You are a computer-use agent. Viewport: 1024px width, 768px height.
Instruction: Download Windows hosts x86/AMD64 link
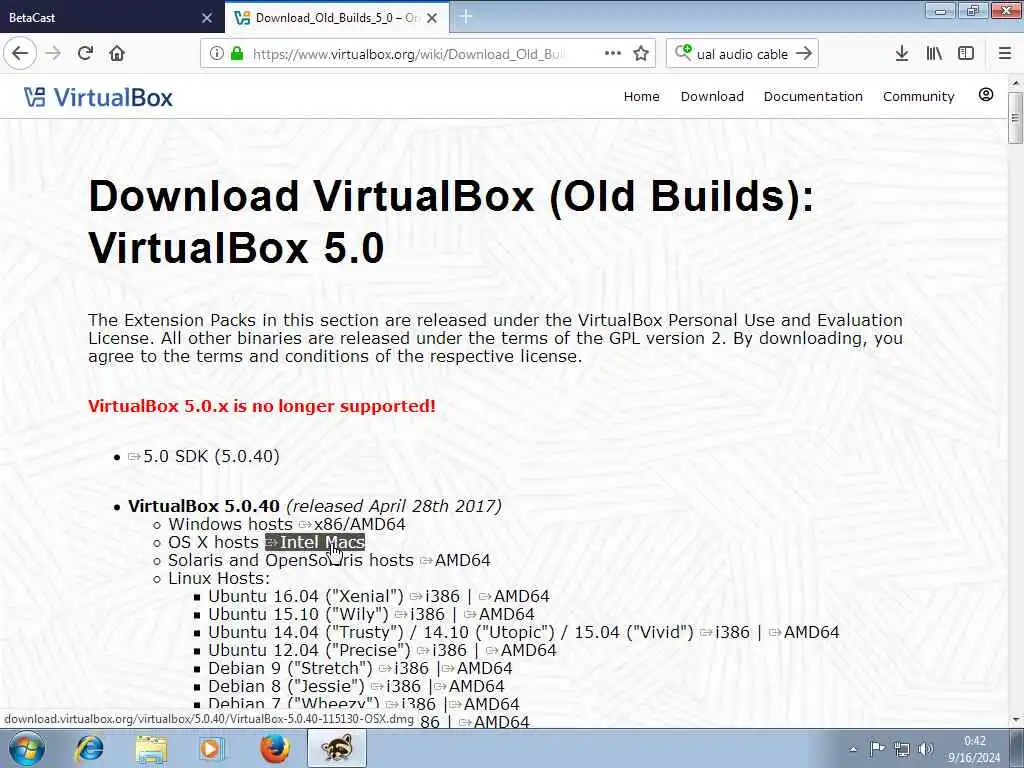tap(353, 524)
